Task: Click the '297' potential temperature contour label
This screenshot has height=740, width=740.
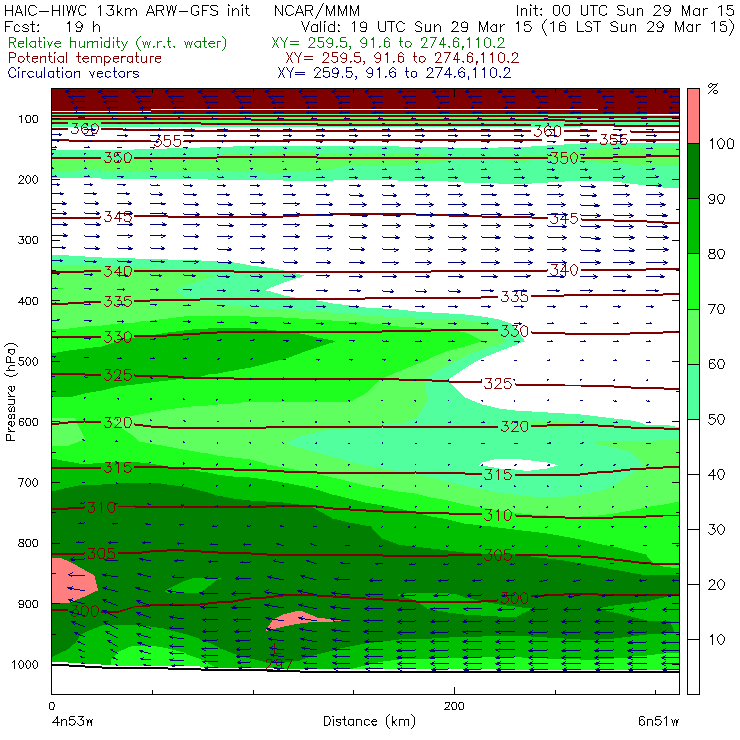Action: coord(279,664)
